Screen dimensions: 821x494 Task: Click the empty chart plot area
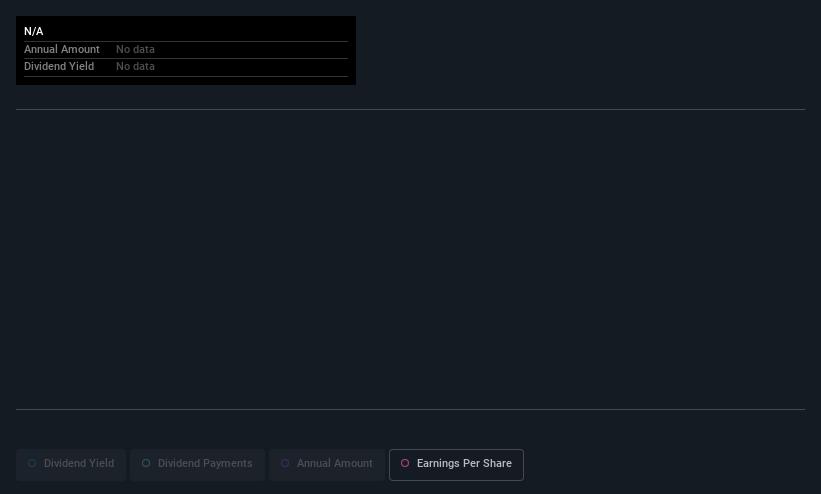pos(410,259)
